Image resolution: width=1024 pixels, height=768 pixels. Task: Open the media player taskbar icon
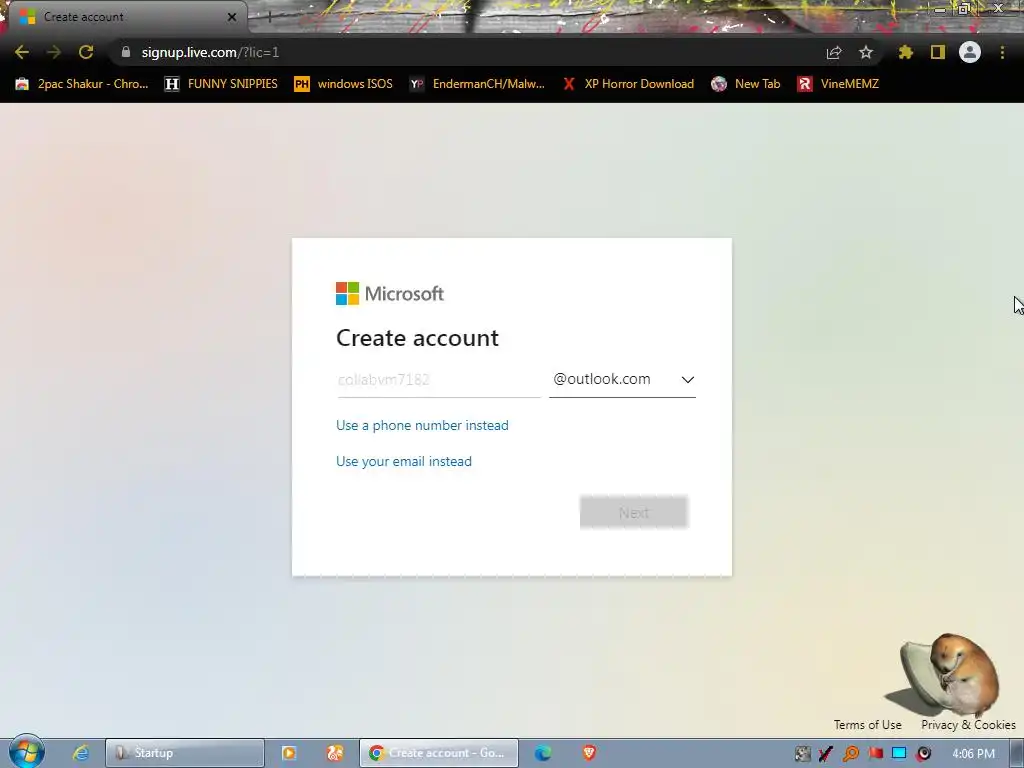(288, 753)
